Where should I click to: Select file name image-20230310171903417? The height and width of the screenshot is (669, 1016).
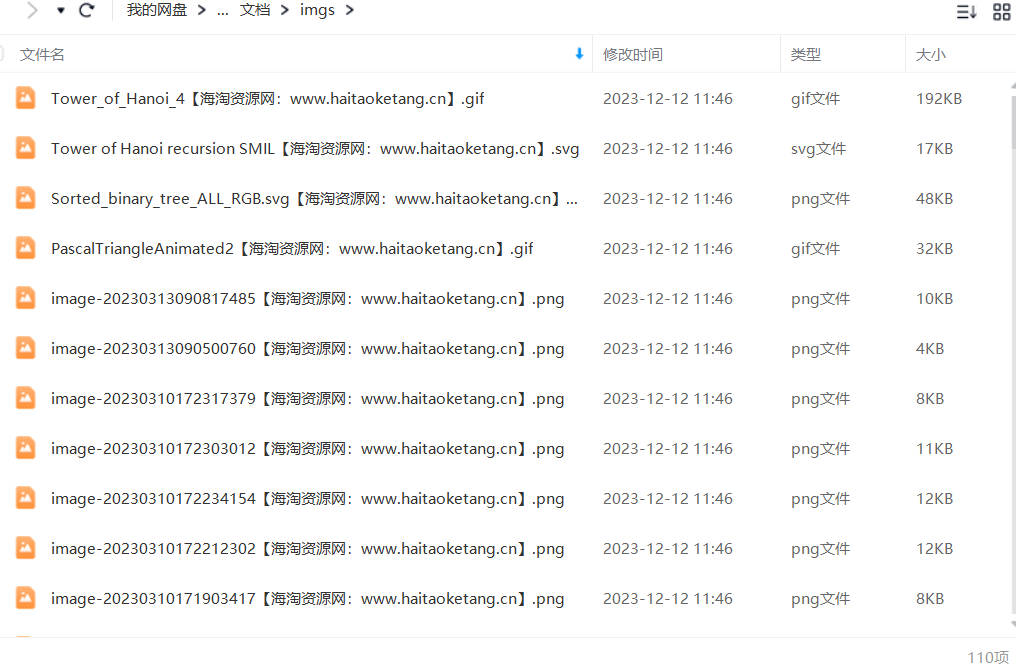(x=308, y=598)
